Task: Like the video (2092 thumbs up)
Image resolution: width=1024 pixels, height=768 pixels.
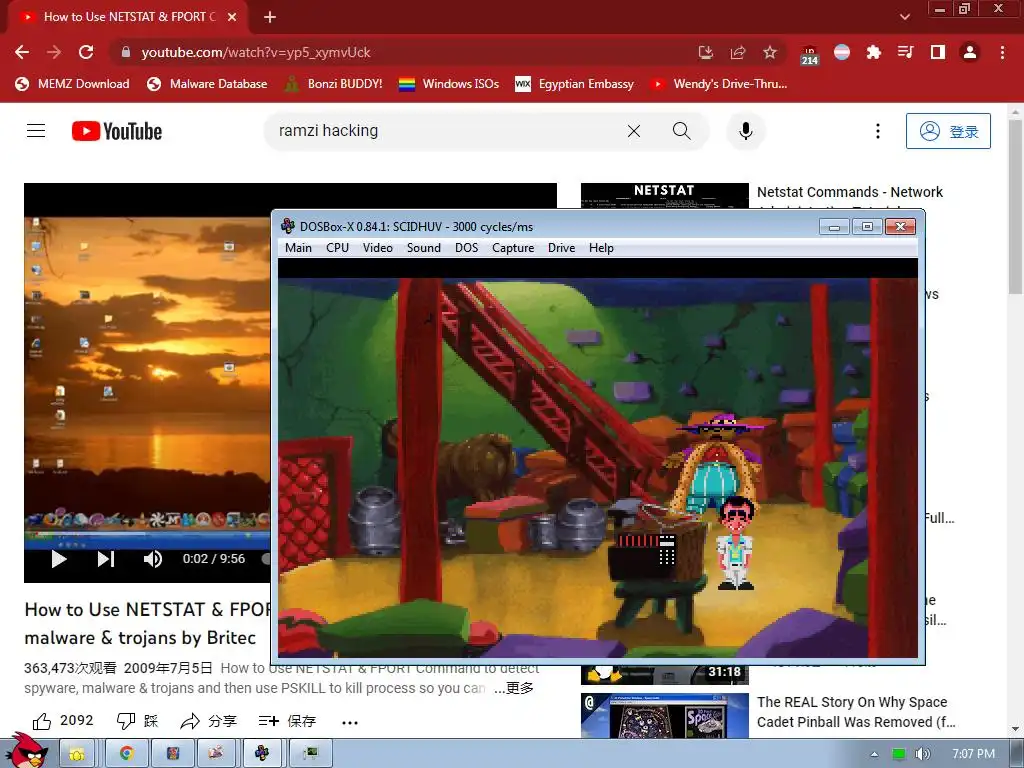Action: pos(63,721)
